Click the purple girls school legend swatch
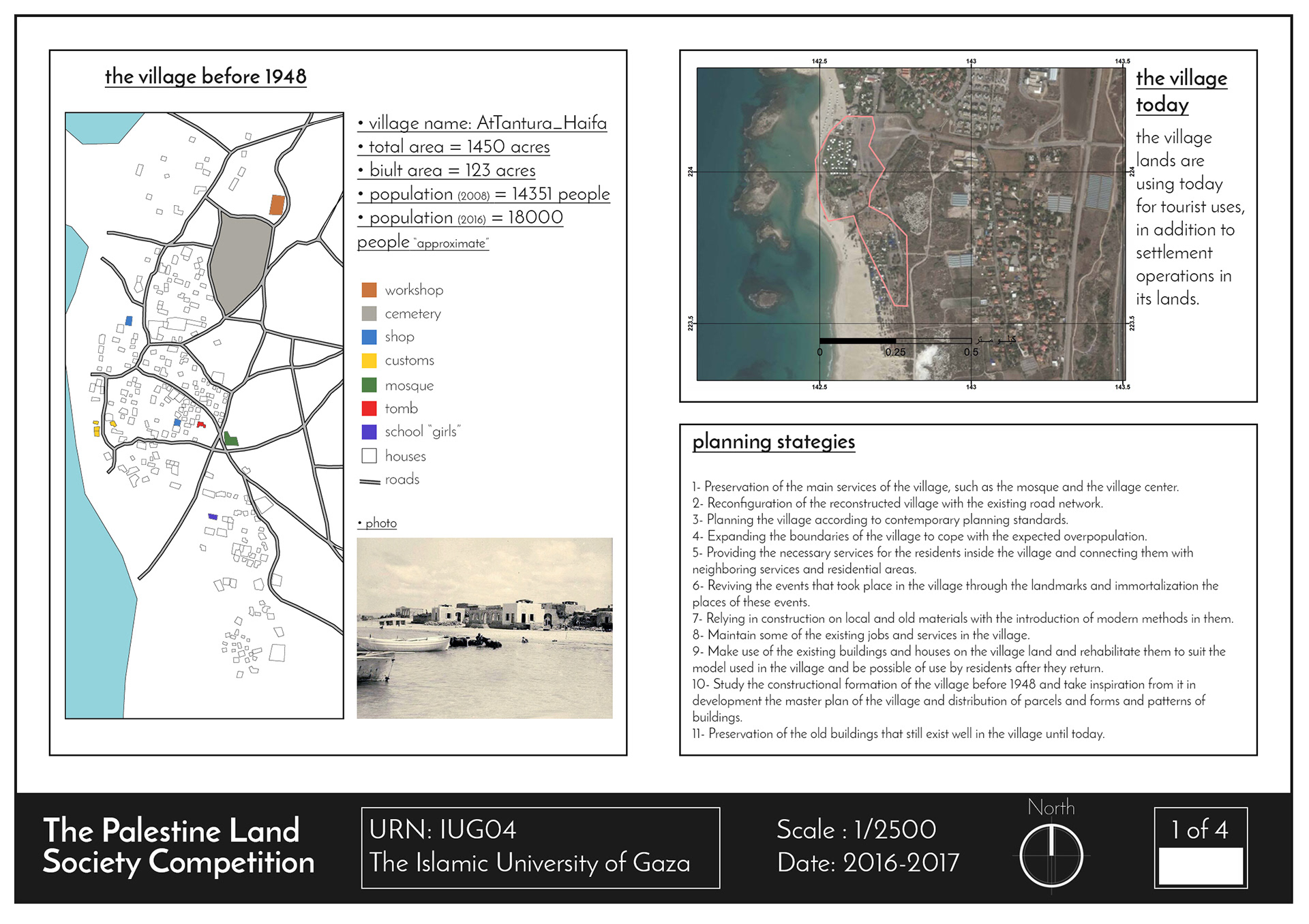 tap(369, 431)
